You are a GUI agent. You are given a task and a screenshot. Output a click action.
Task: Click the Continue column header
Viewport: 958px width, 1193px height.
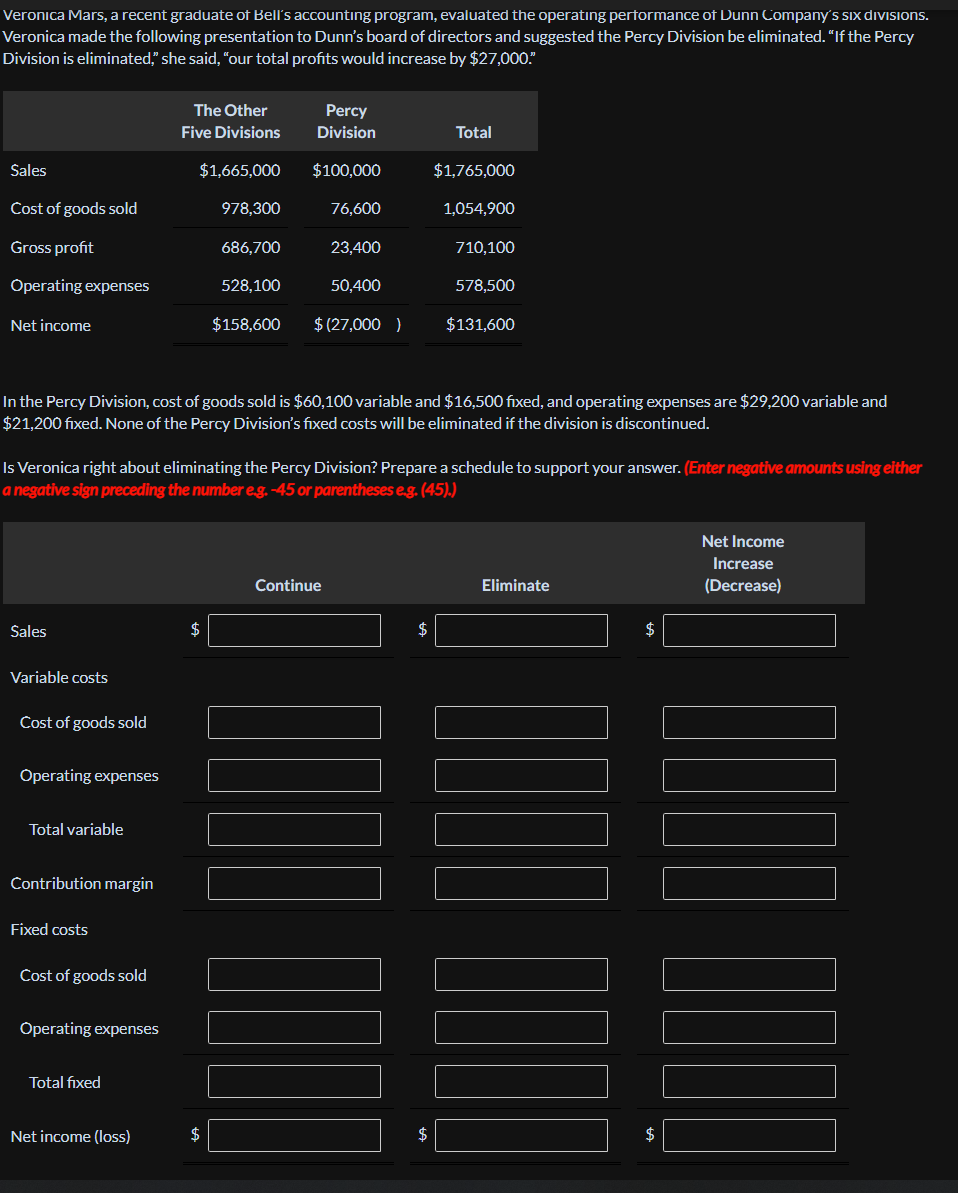pos(288,585)
